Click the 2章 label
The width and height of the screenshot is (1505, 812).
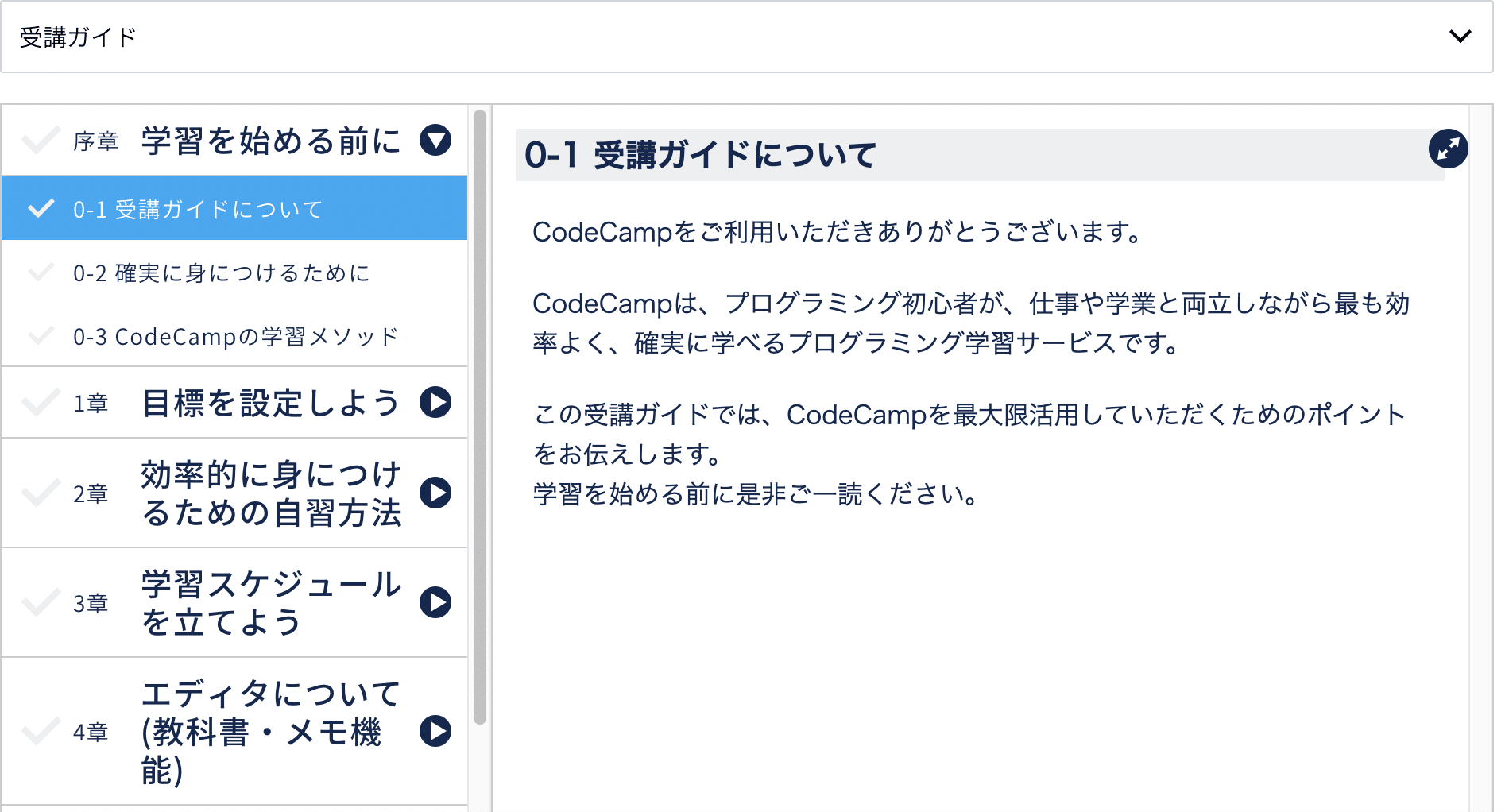pyautogui.click(x=91, y=493)
